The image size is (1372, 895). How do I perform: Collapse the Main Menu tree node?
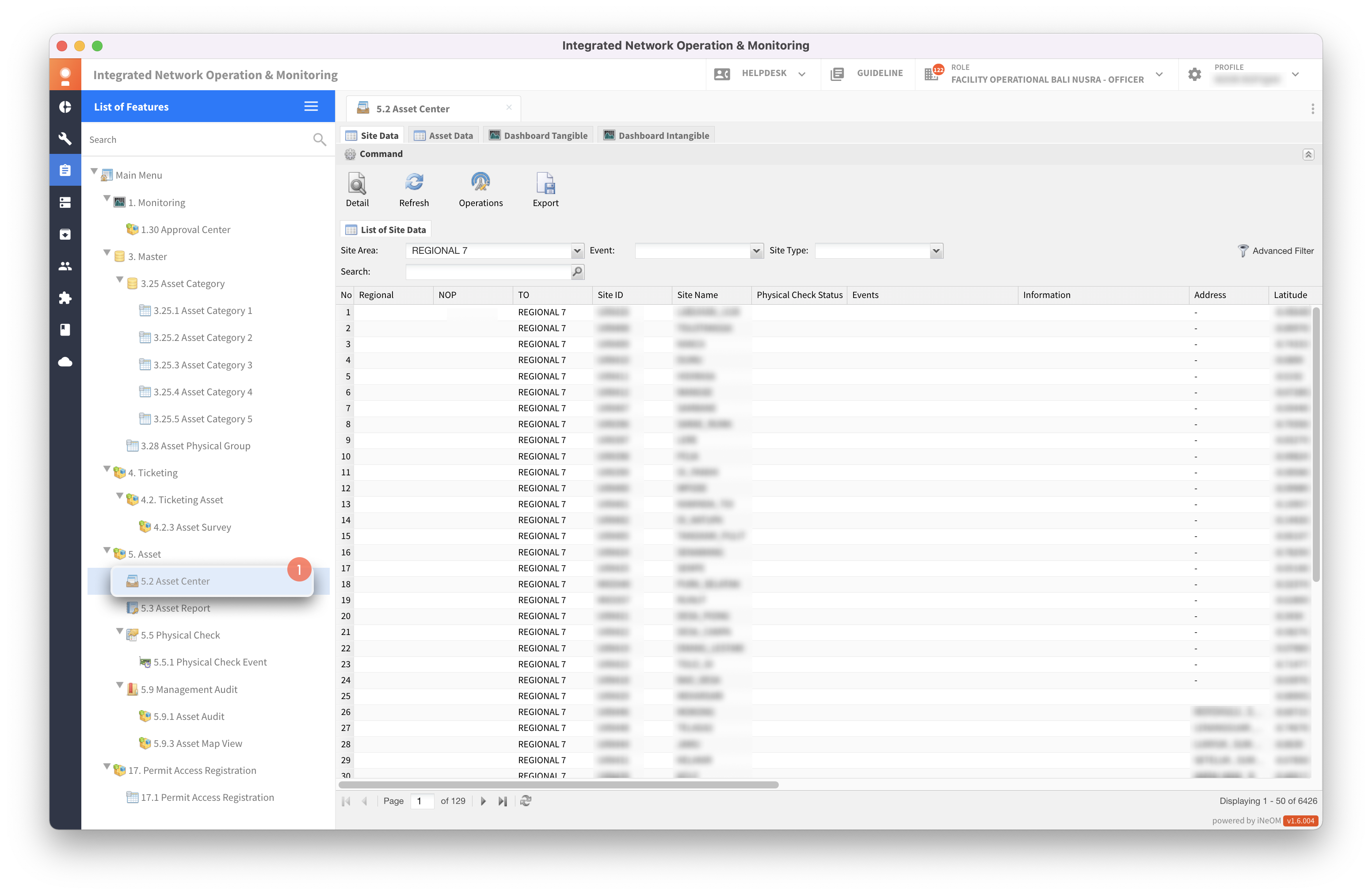tap(94, 172)
